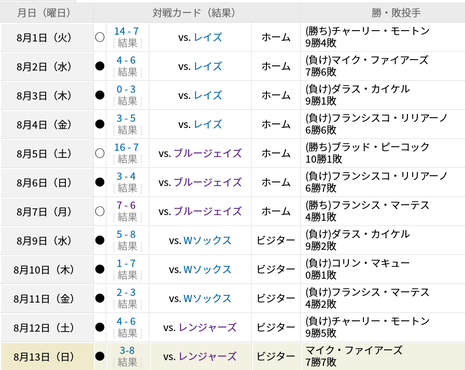This screenshot has height=370, width=465.
Task: Open the 0-3 score result for 8月3日
Action: point(126,89)
